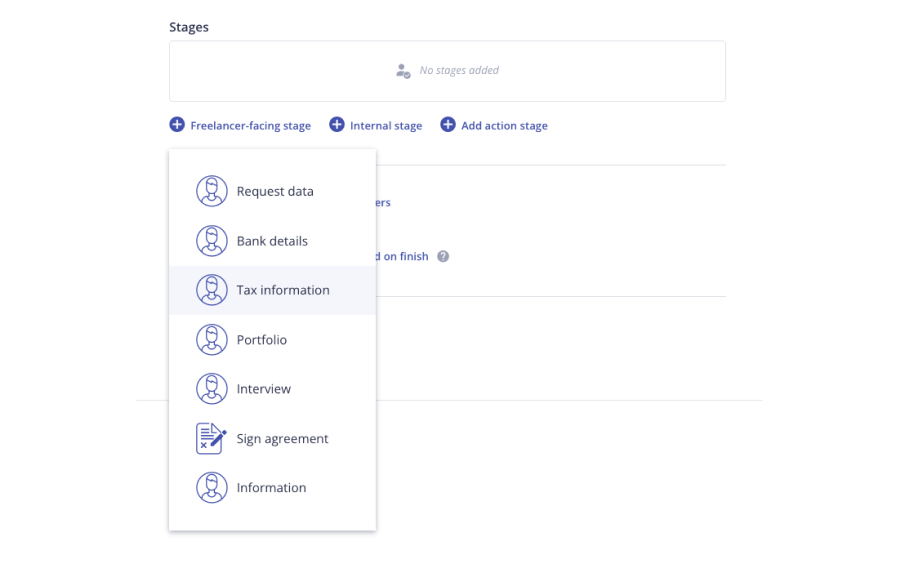The height and width of the screenshot is (561, 900).
Task: Select Interview stage option
Action: tap(273, 389)
